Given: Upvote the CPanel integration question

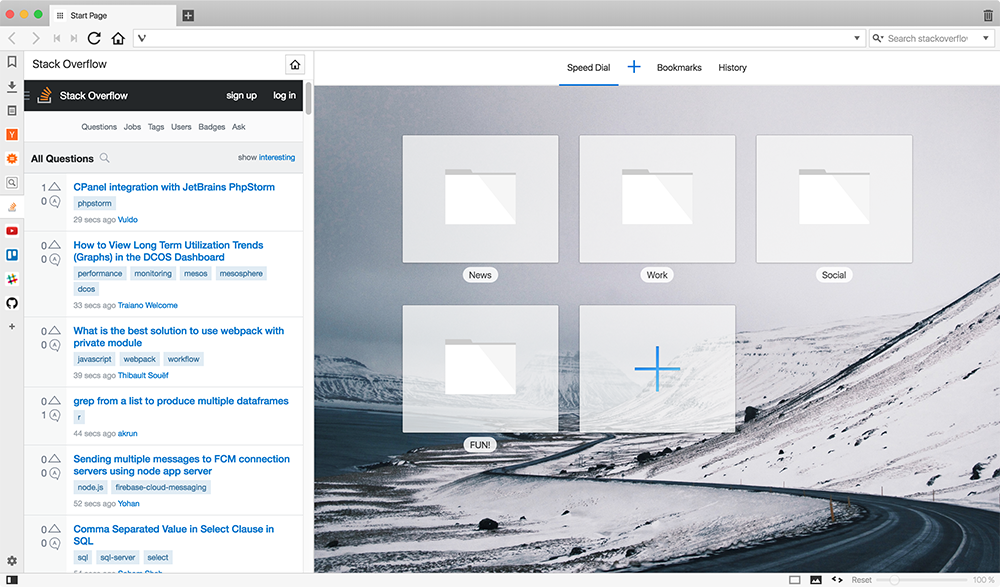Looking at the screenshot, I should coord(55,187).
